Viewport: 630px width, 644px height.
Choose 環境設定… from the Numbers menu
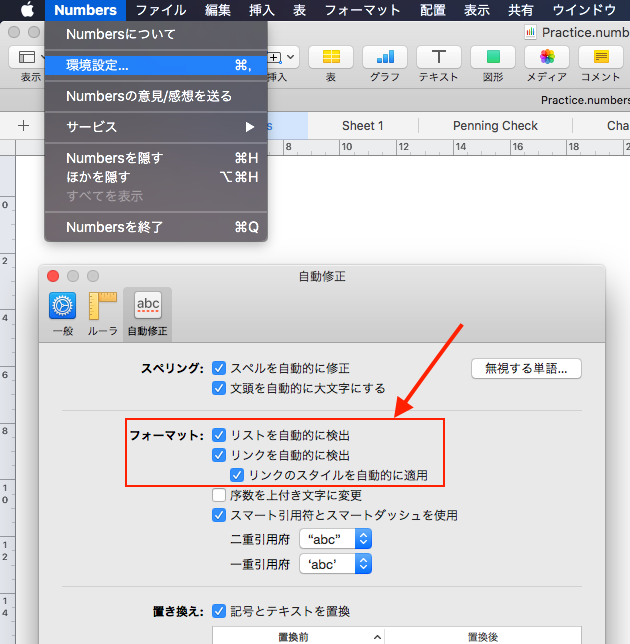tap(156, 65)
